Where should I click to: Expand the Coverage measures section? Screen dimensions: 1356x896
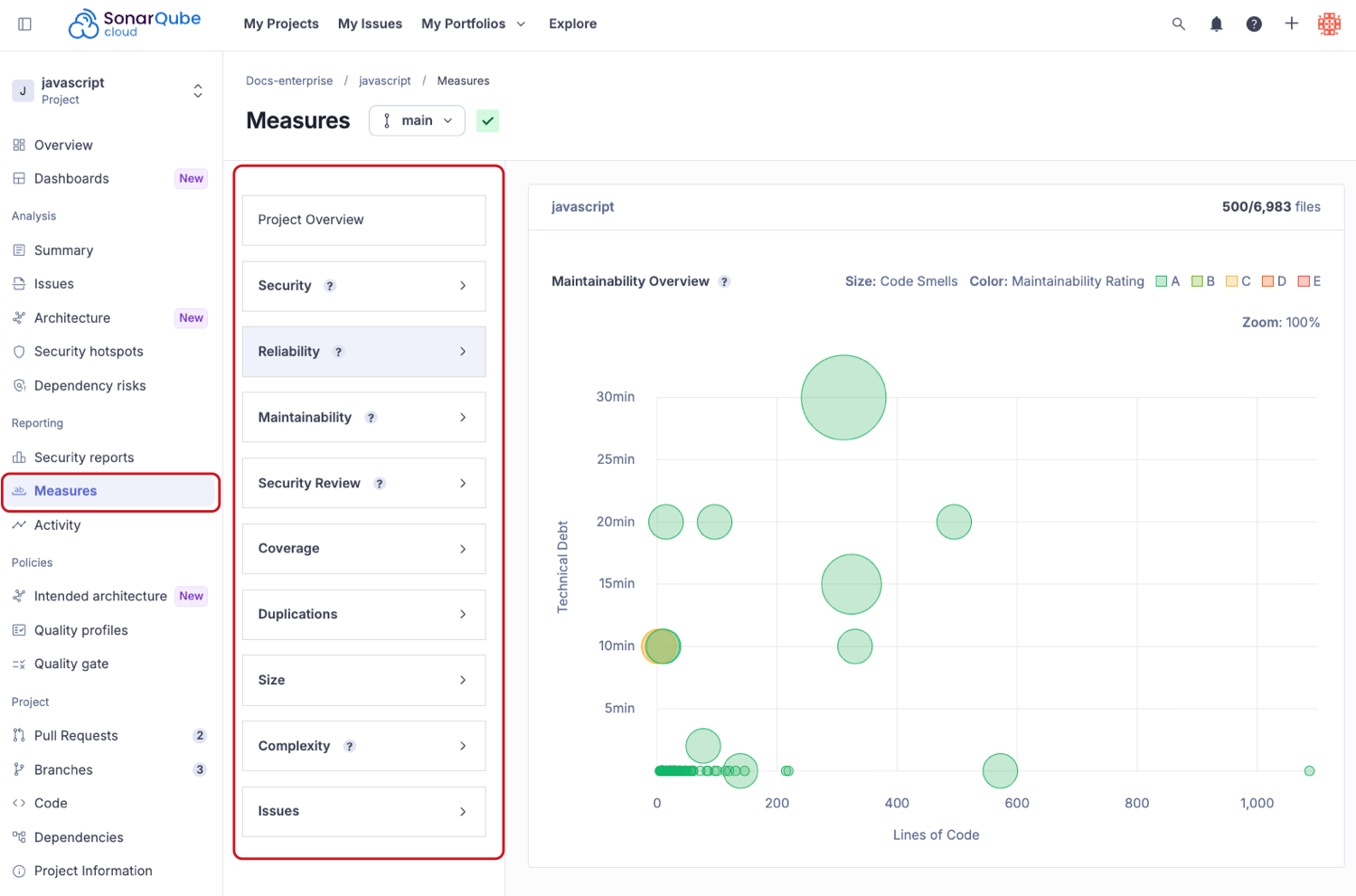point(363,549)
